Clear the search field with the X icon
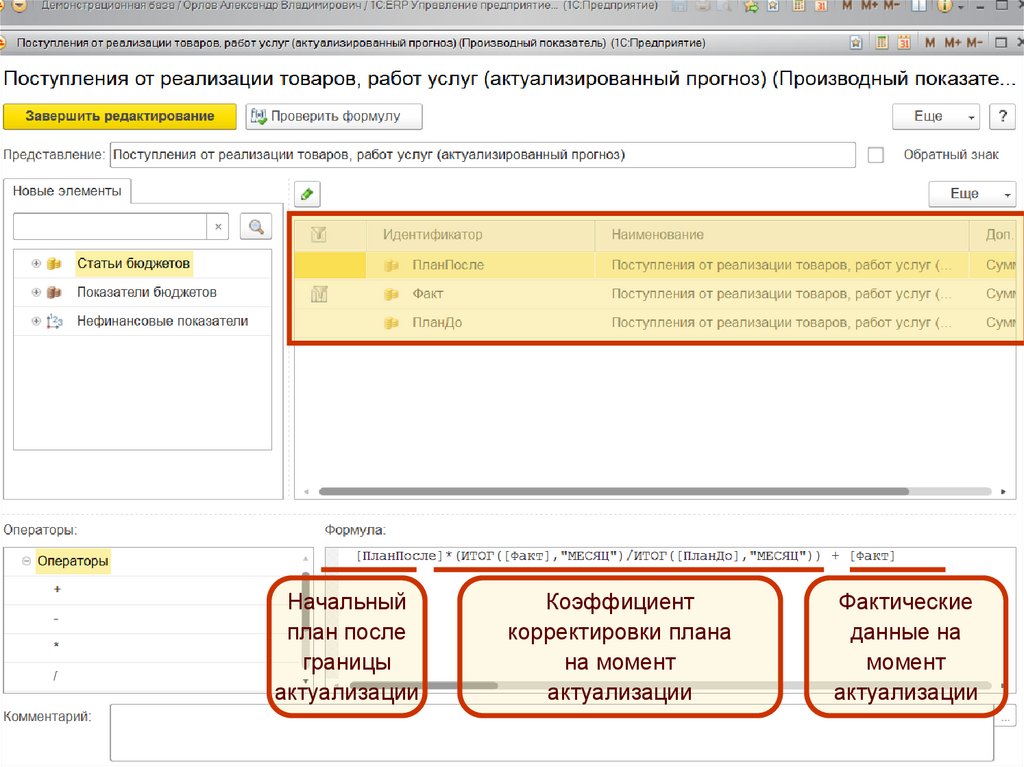Screen dimensions: 1024x767 [x=219, y=227]
